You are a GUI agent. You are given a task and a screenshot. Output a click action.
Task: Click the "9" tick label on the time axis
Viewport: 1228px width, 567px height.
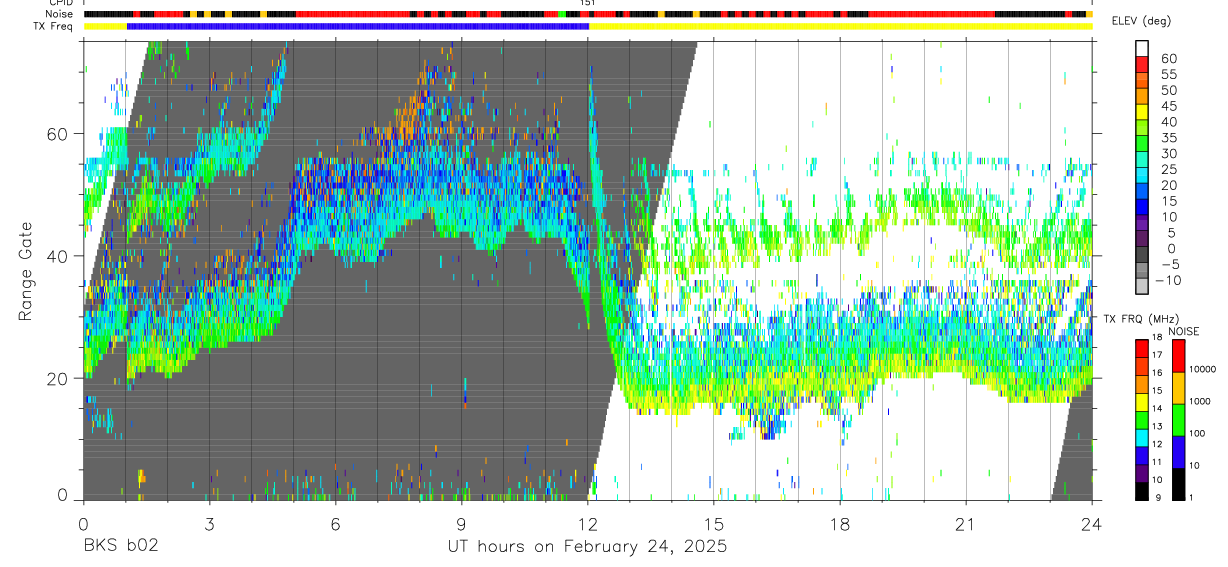pos(461,523)
